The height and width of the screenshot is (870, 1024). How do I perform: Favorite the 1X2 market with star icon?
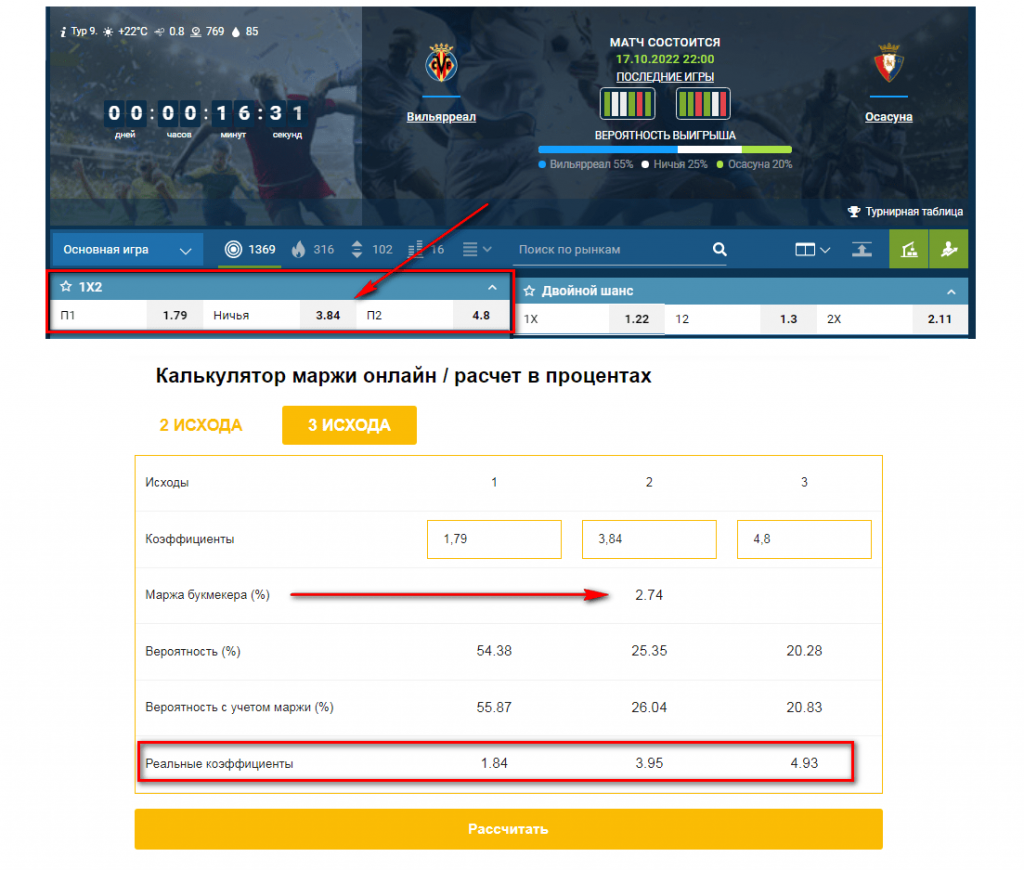click(66, 287)
